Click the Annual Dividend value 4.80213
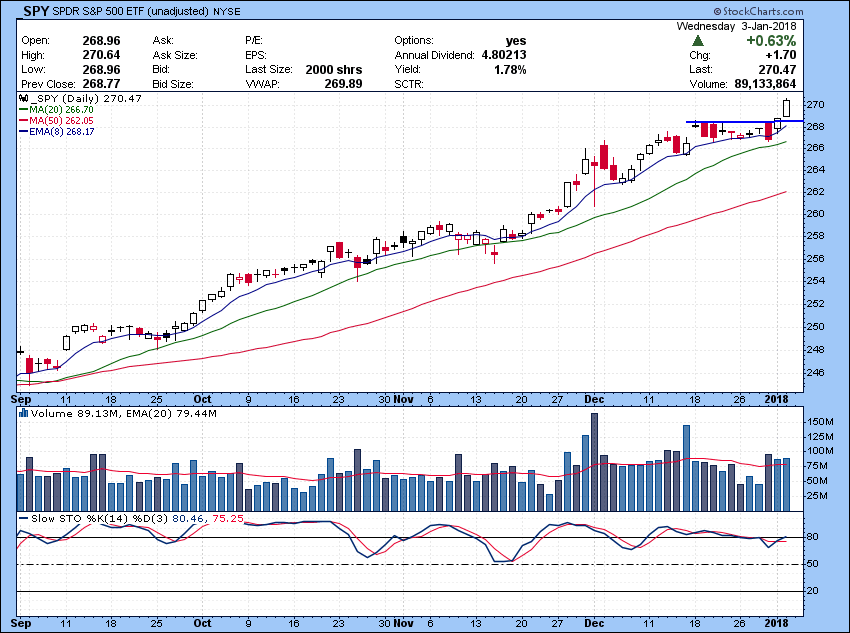The height and width of the screenshot is (633, 850). tap(504, 55)
